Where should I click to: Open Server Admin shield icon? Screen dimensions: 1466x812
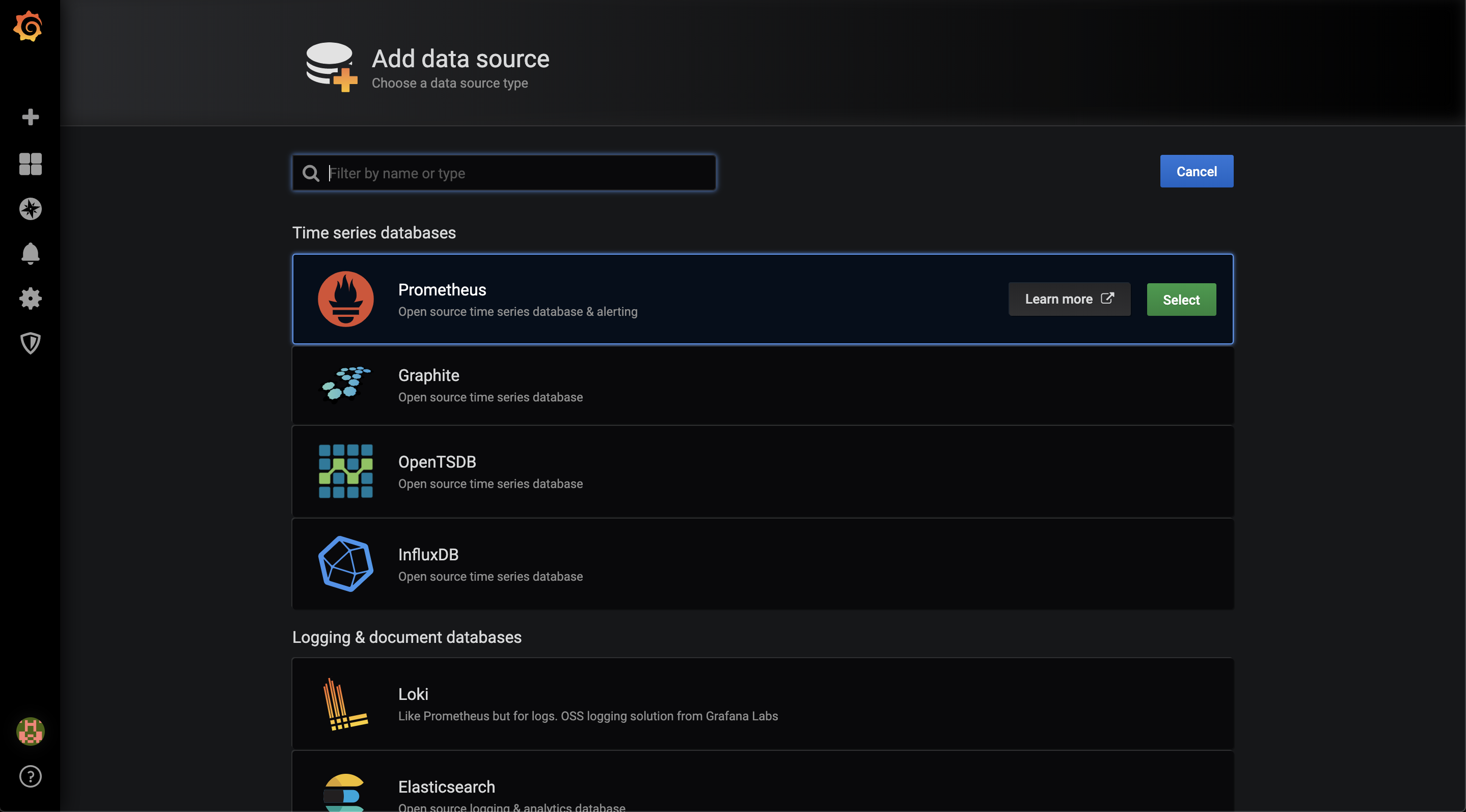tap(30, 343)
